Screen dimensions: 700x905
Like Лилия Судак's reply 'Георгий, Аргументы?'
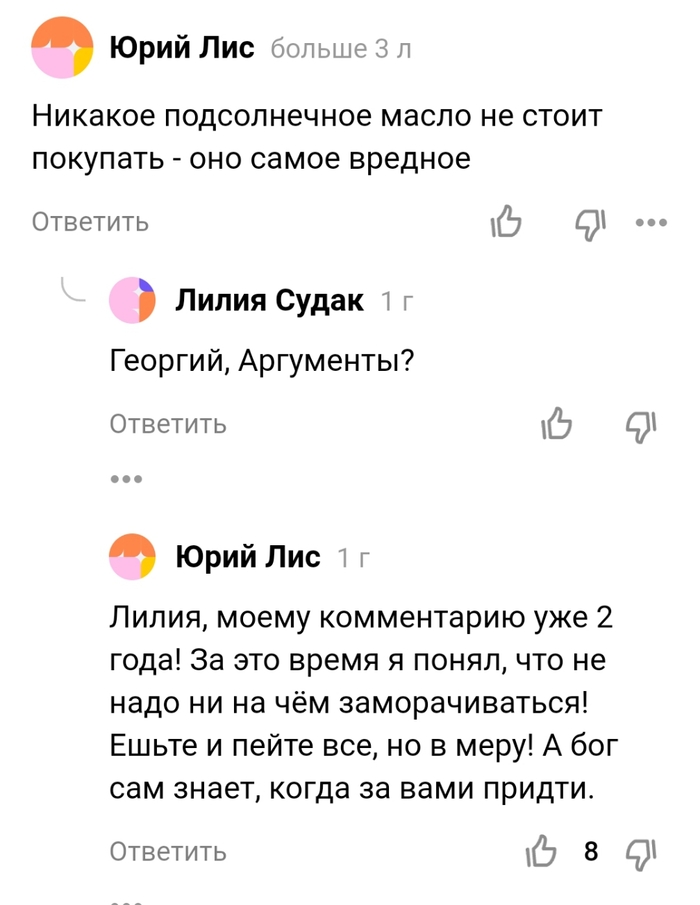tap(555, 424)
